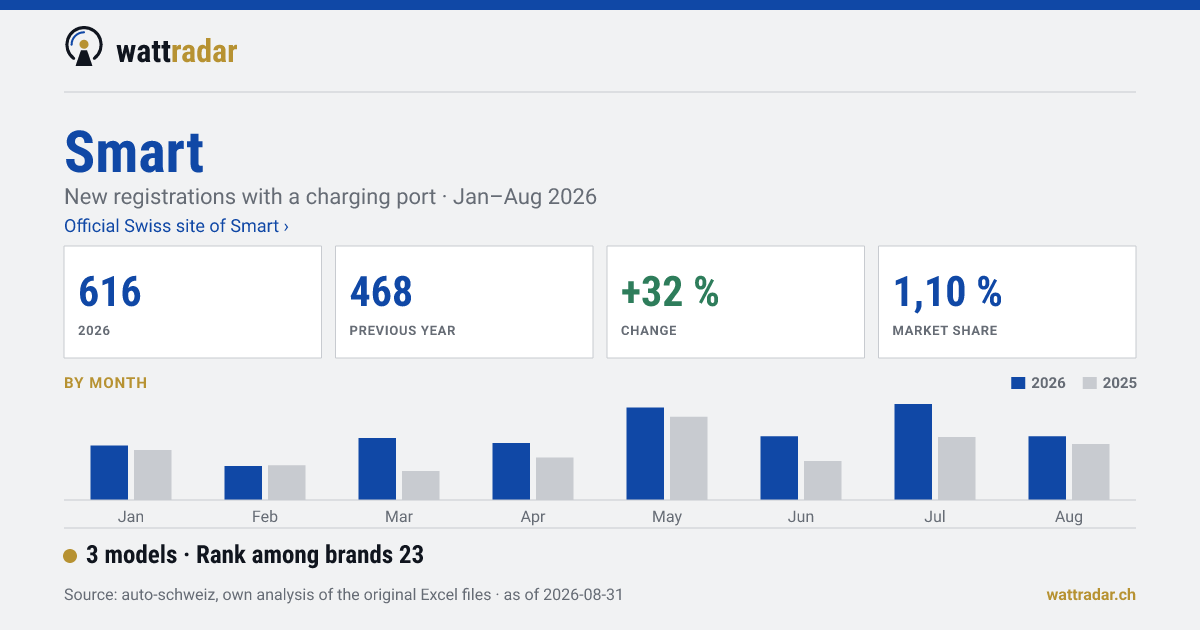
Task: Click the blue 2026 legend swatch
Action: pos(1019,383)
